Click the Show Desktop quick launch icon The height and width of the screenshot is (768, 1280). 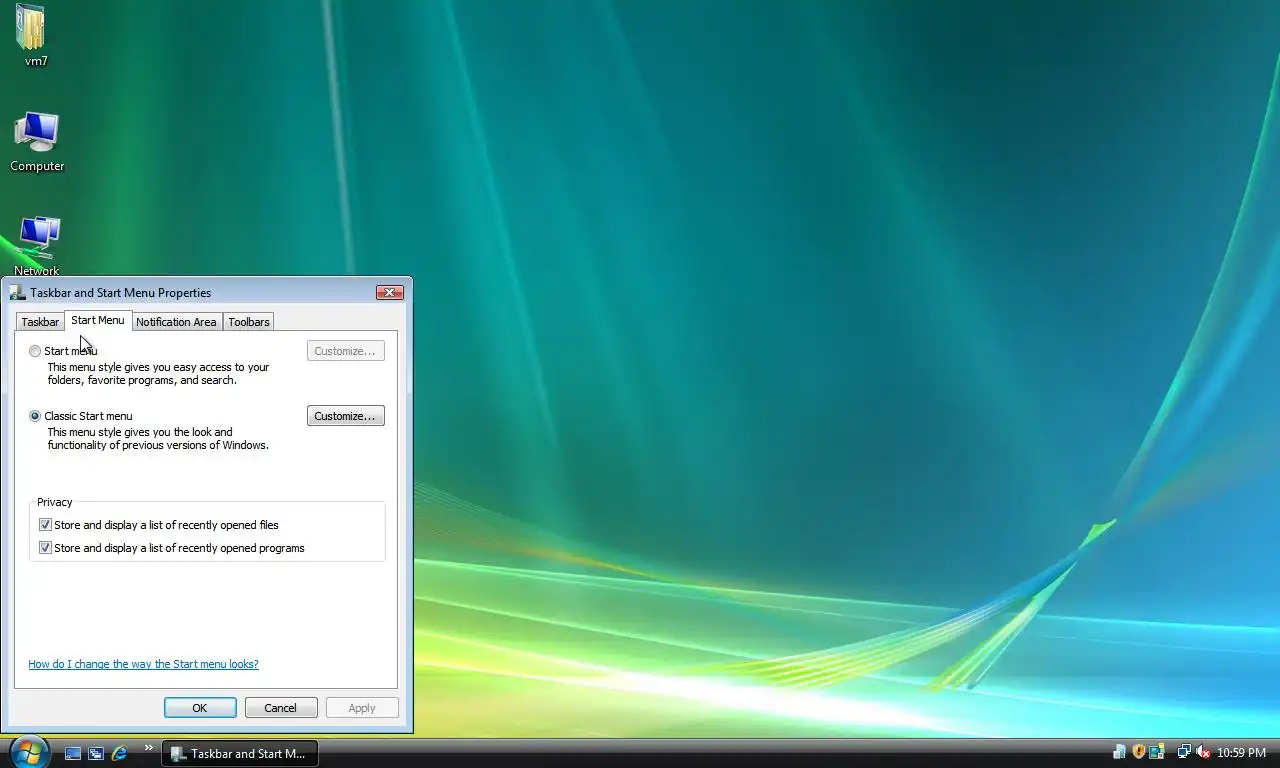(73, 753)
